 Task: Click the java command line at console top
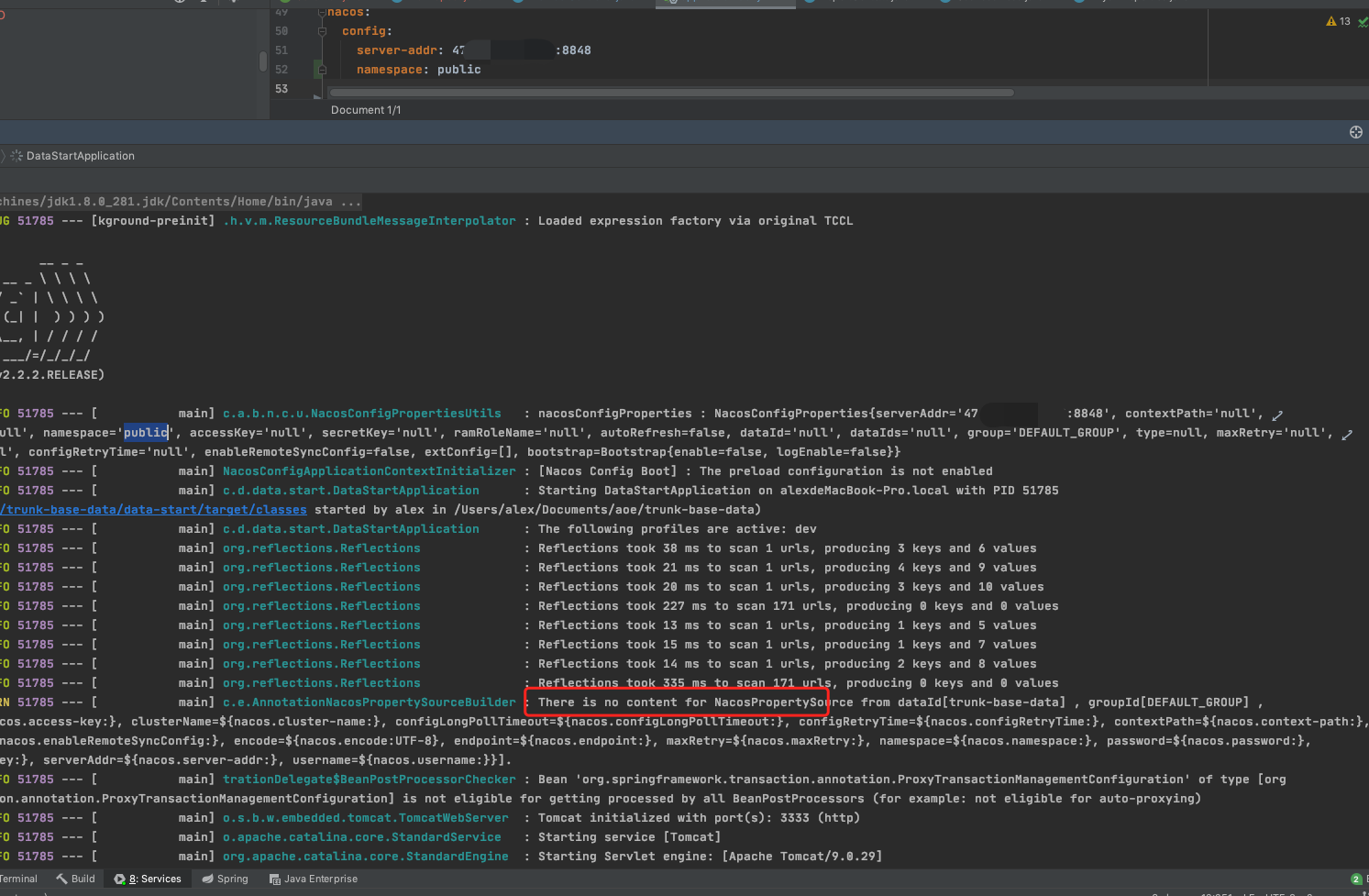coord(181,202)
